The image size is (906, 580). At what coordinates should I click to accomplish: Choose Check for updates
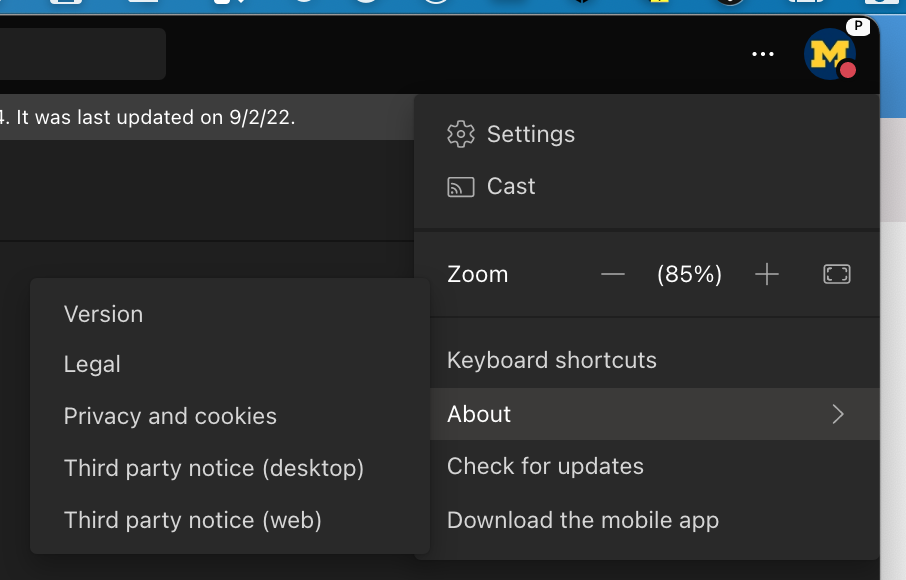tap(545, 466)
